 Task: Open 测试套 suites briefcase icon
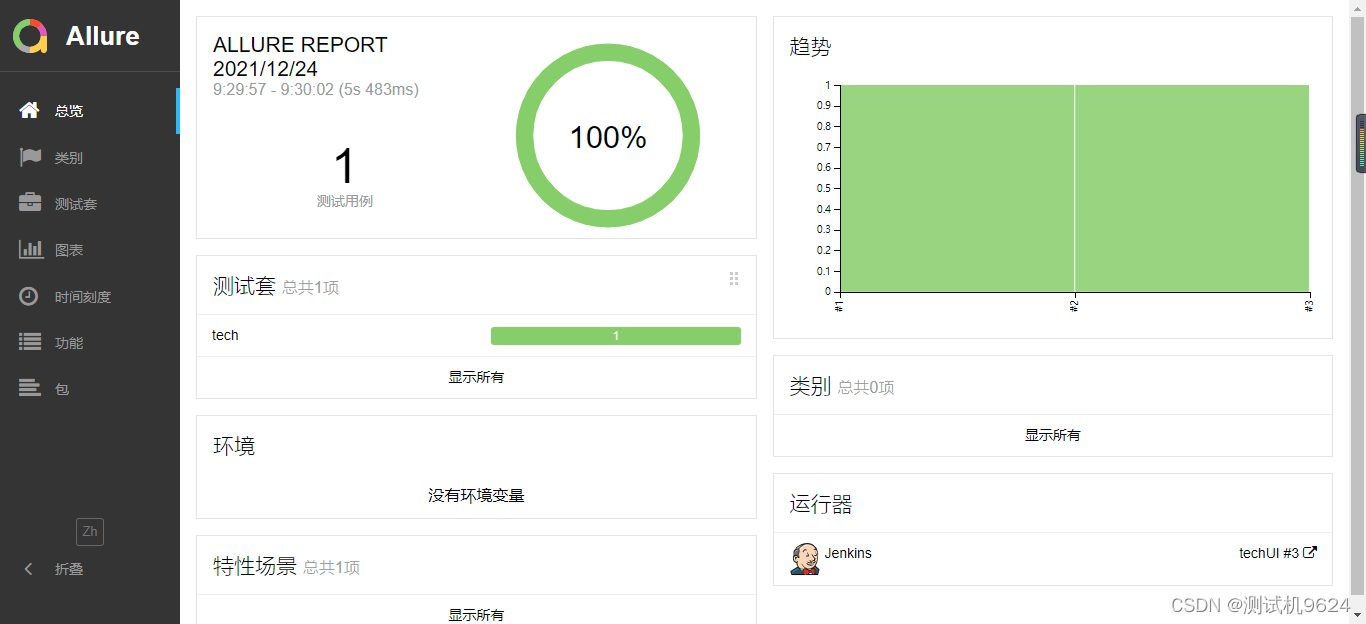coord(30,203)
